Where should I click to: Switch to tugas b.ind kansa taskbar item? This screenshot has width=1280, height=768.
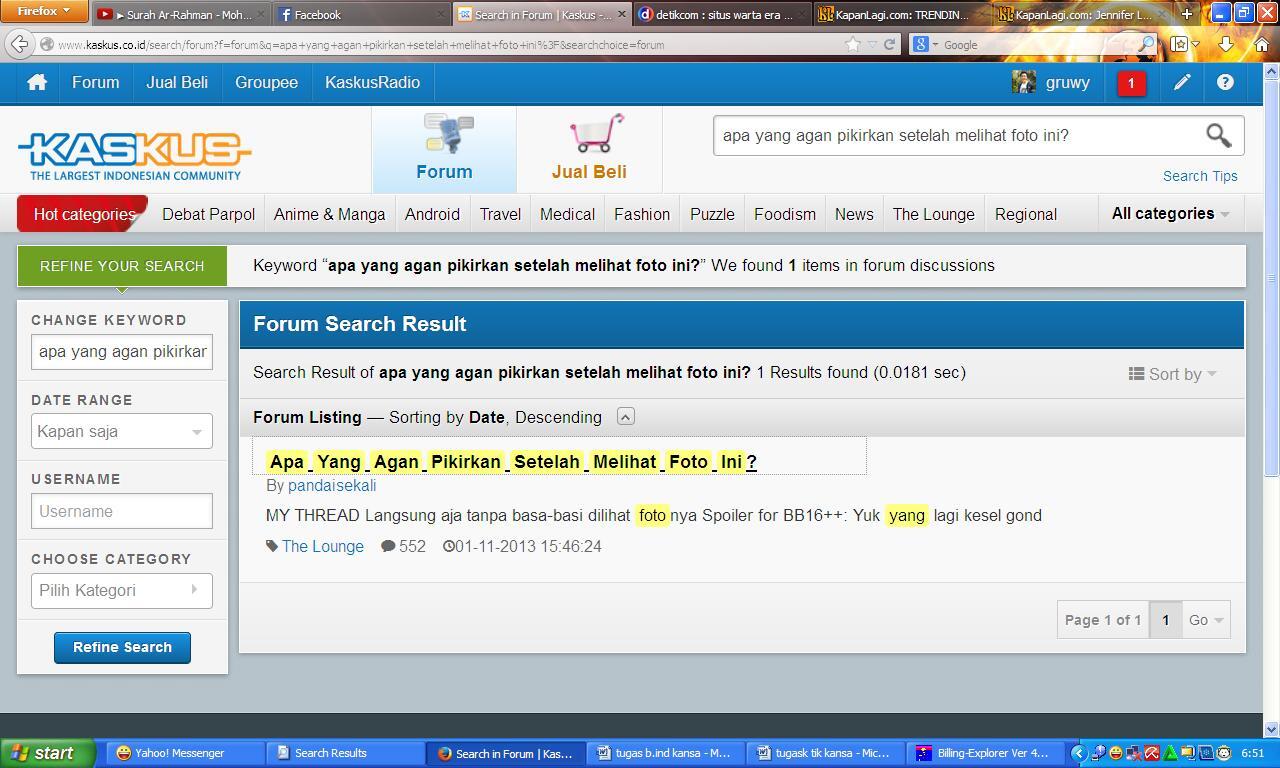[x=664, y=753]
